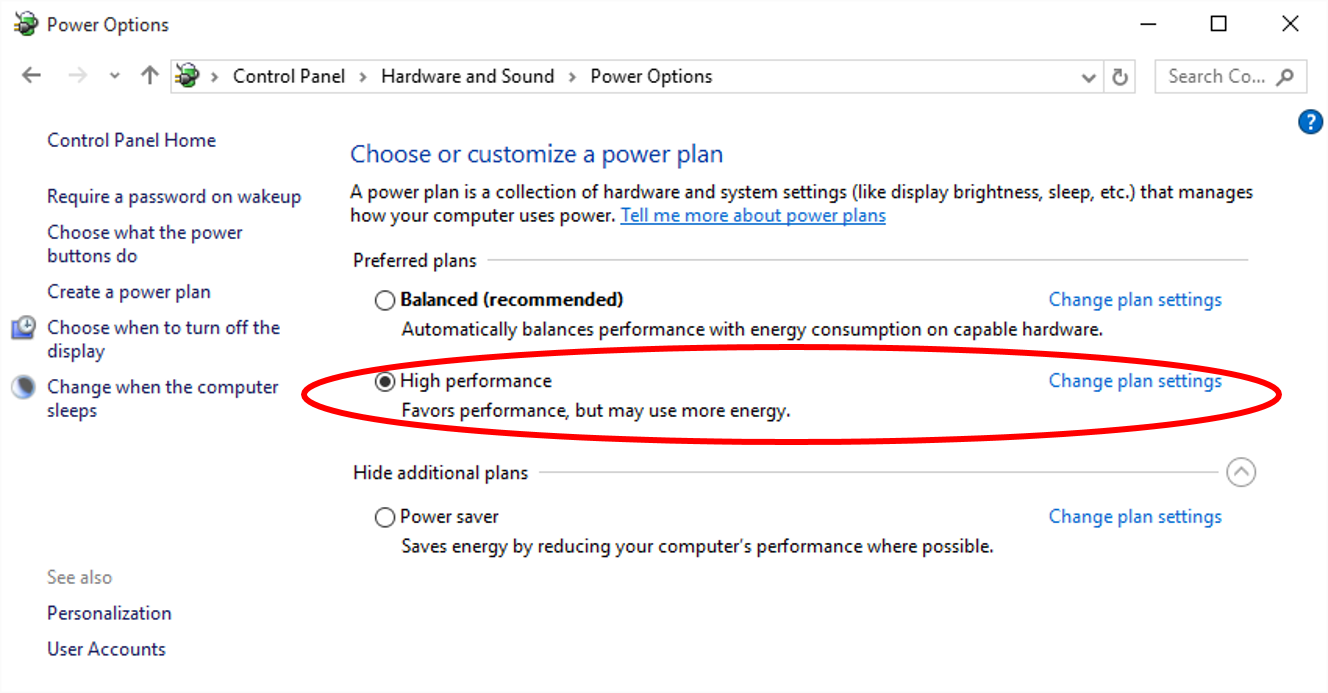Collapse additional plans with the chevron button
Screen dimensions: 1328x693
pos(1240,472)
